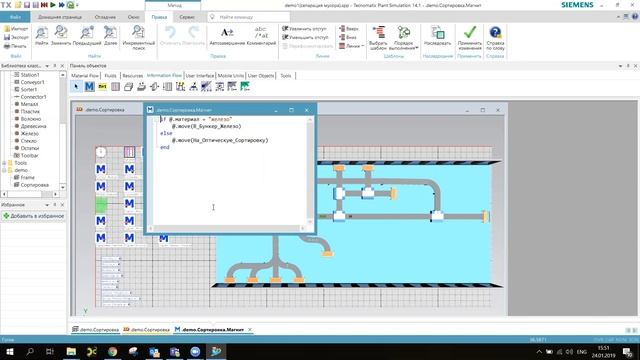This screenshot has width=640, height=360.
Task: Click the Save icon in quick access
Action: pos(27,5)
